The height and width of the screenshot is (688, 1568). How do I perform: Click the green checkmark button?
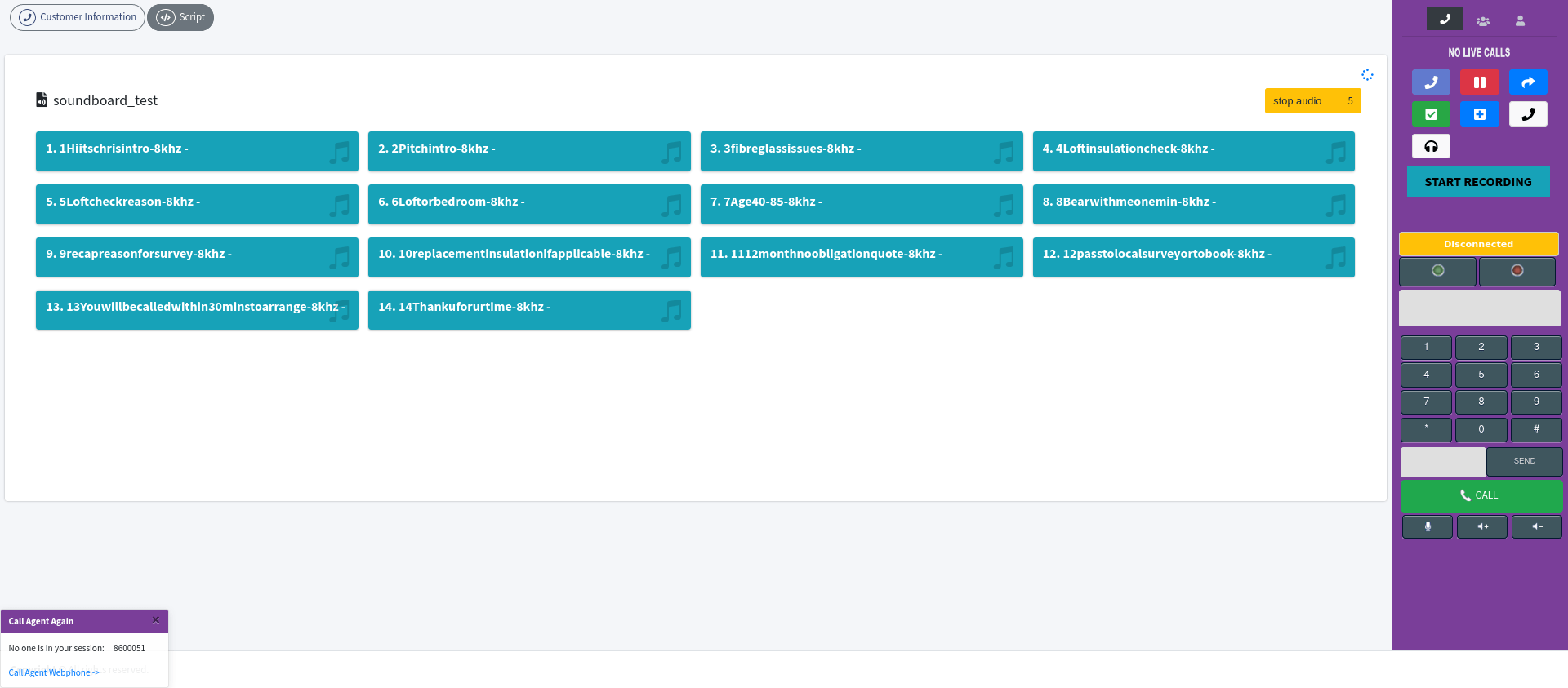tap(1431, 114)
